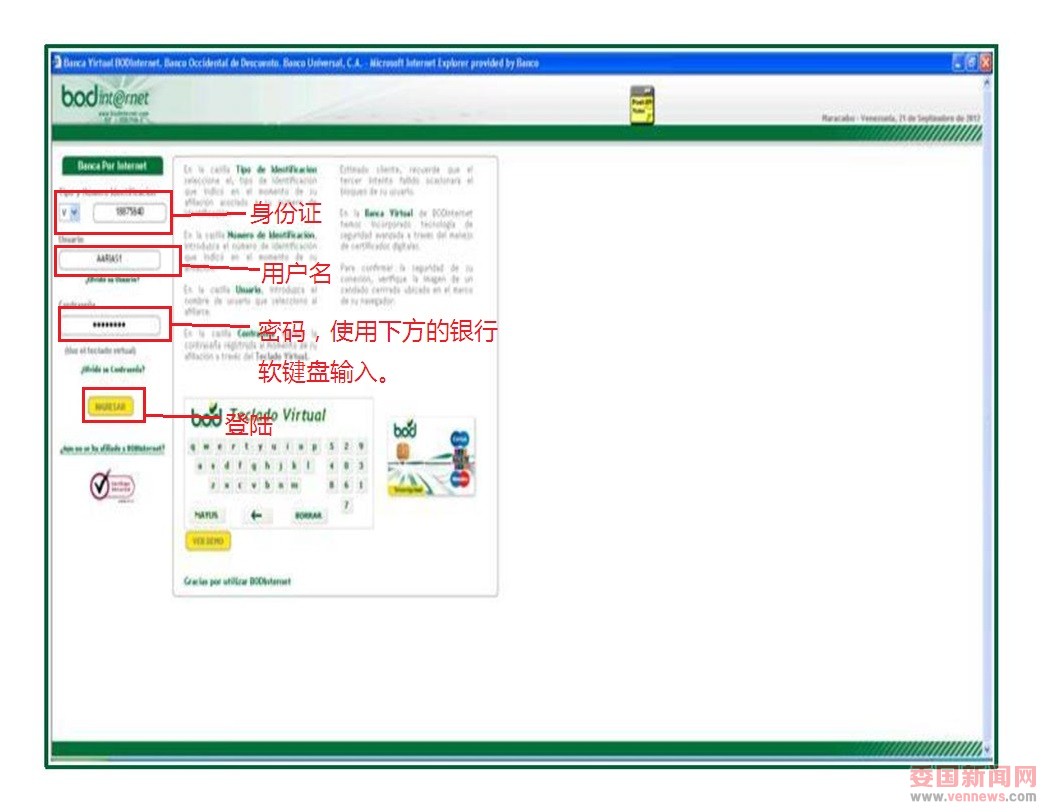Click the identification number input field
This screenshot has height=812, width=1045.
point(129,212)
